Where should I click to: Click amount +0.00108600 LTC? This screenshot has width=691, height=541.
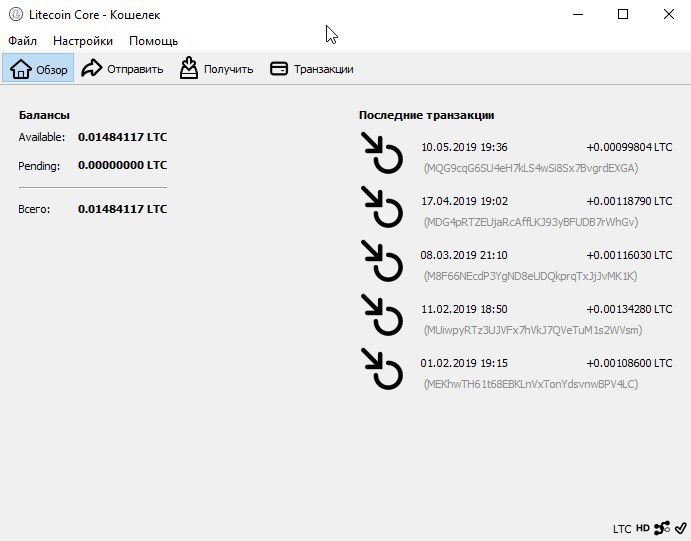629,363
